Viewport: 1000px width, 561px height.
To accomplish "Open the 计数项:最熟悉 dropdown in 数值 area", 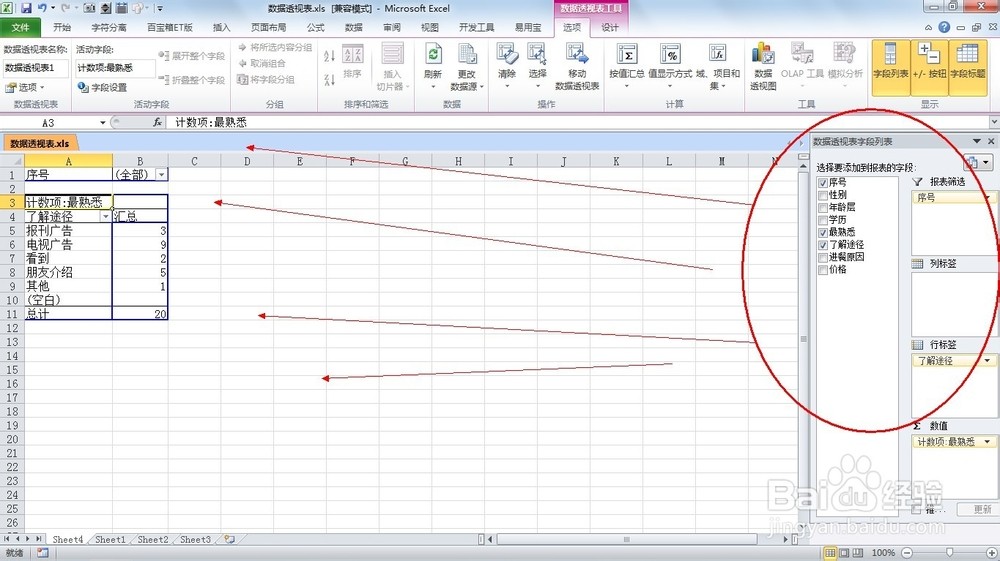I will 989,442.
